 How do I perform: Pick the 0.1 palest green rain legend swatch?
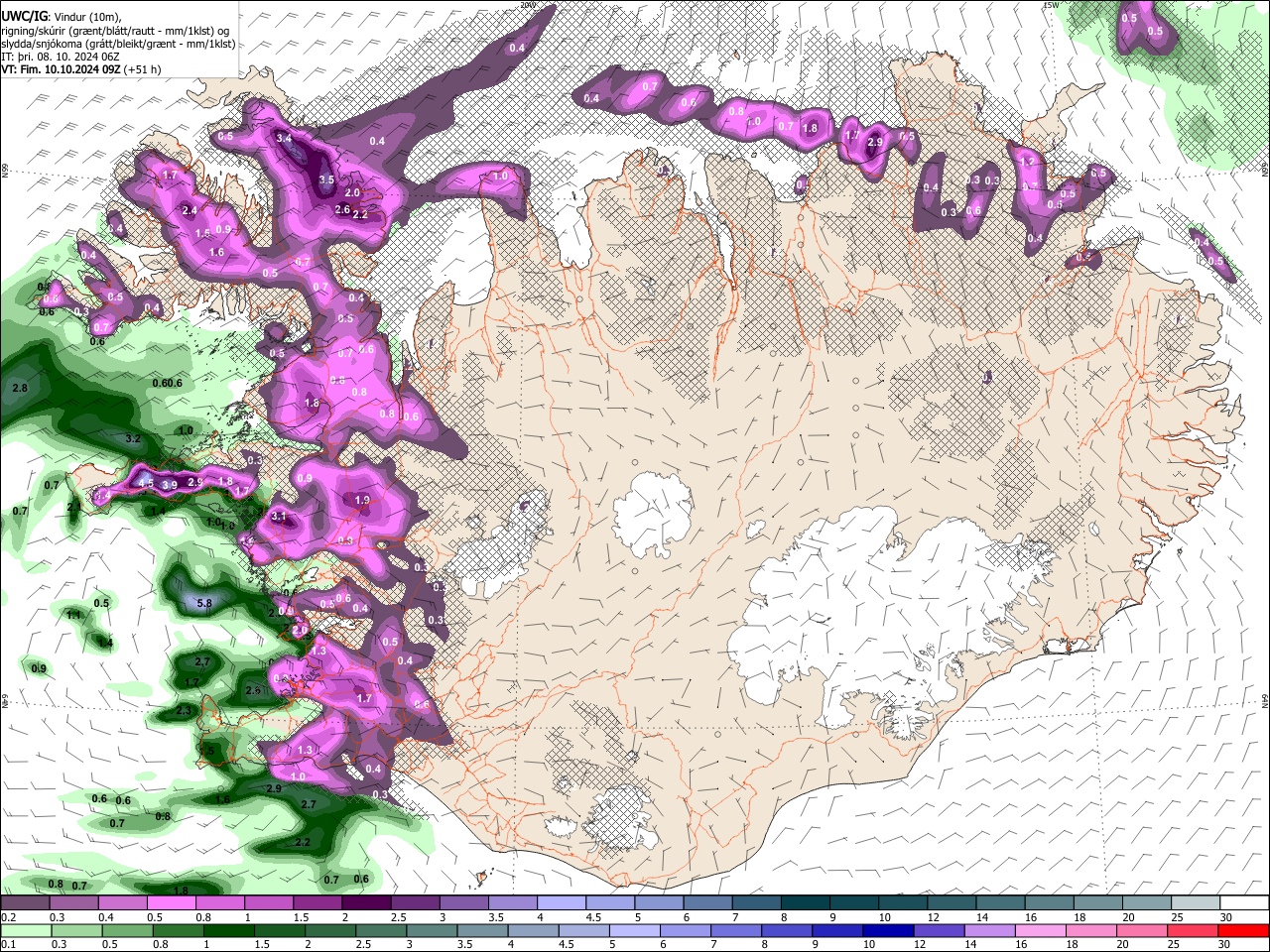(x=25, y=930)
